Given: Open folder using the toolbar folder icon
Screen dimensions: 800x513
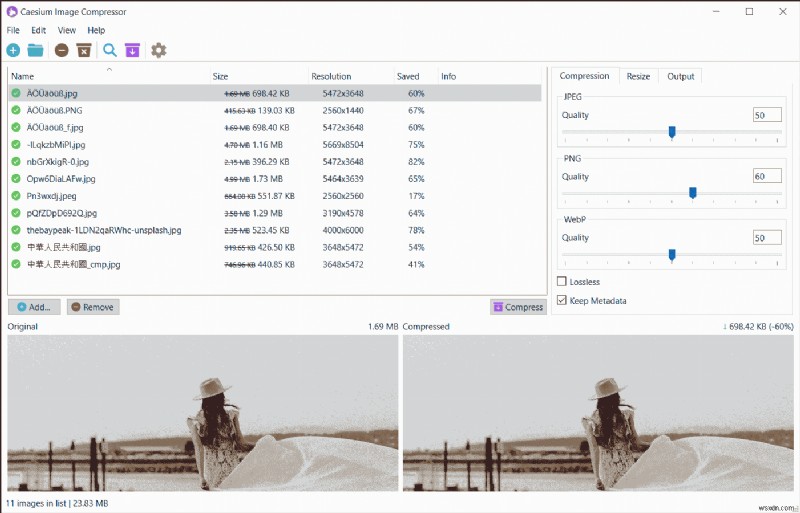Looking at the screenshot, I should (35, 50).
